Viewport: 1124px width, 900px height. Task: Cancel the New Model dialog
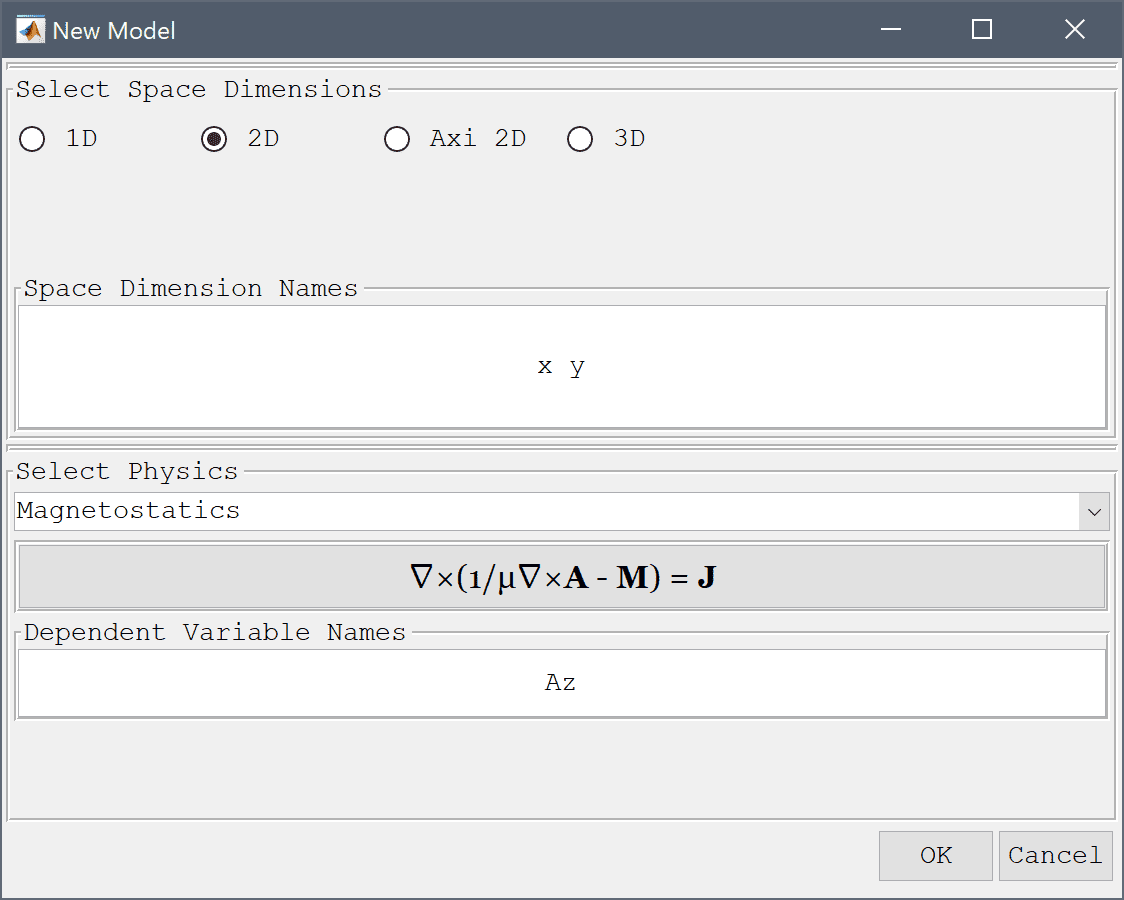pos(1055,856)
